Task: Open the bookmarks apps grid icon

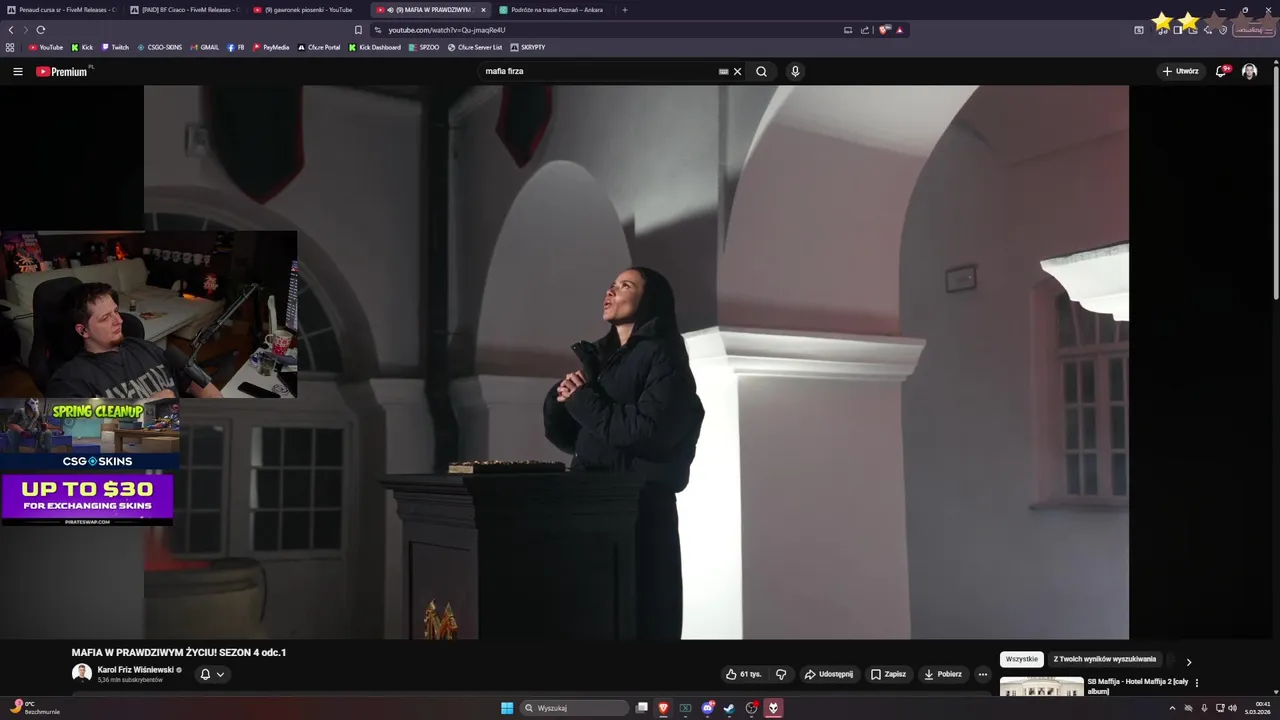Action: coord(10,47)
